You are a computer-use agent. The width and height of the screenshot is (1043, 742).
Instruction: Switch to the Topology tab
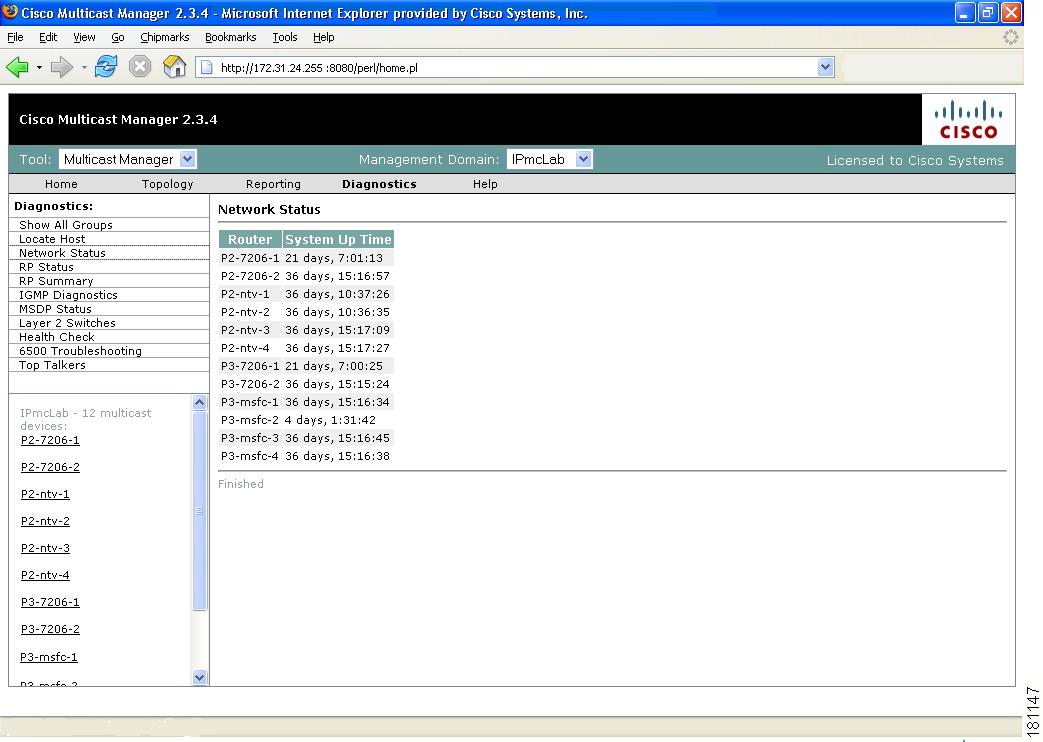click(168, 184)
